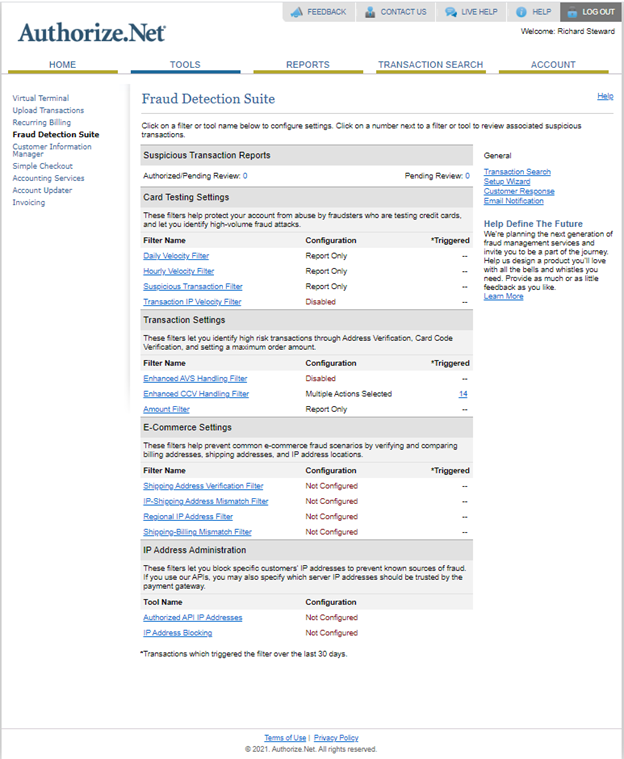
Task: Open the IP-Shipping Address Mismatch Filter
Action: pos(206,501)
